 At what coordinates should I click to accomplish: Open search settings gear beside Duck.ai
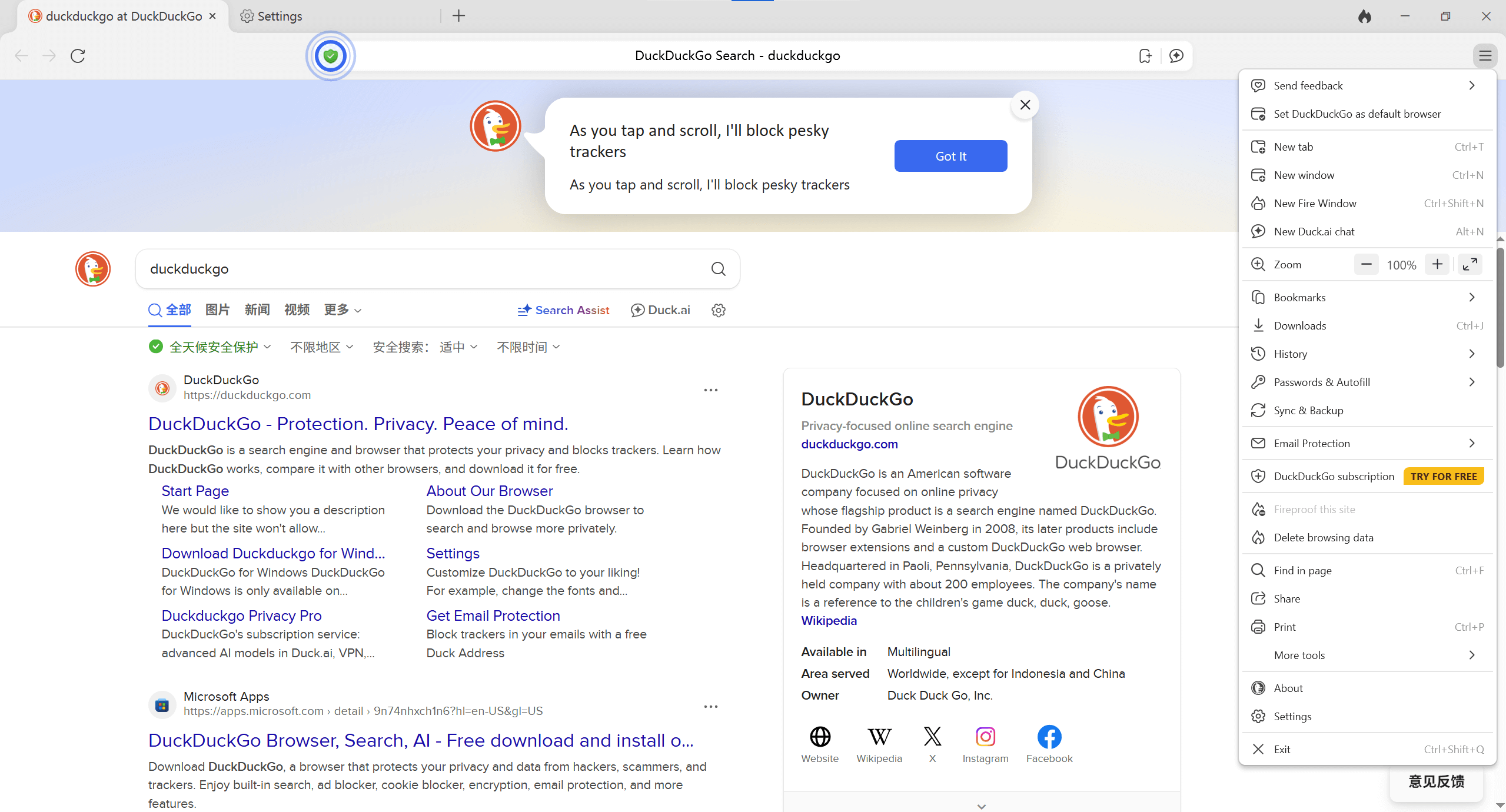coord(718,310)
